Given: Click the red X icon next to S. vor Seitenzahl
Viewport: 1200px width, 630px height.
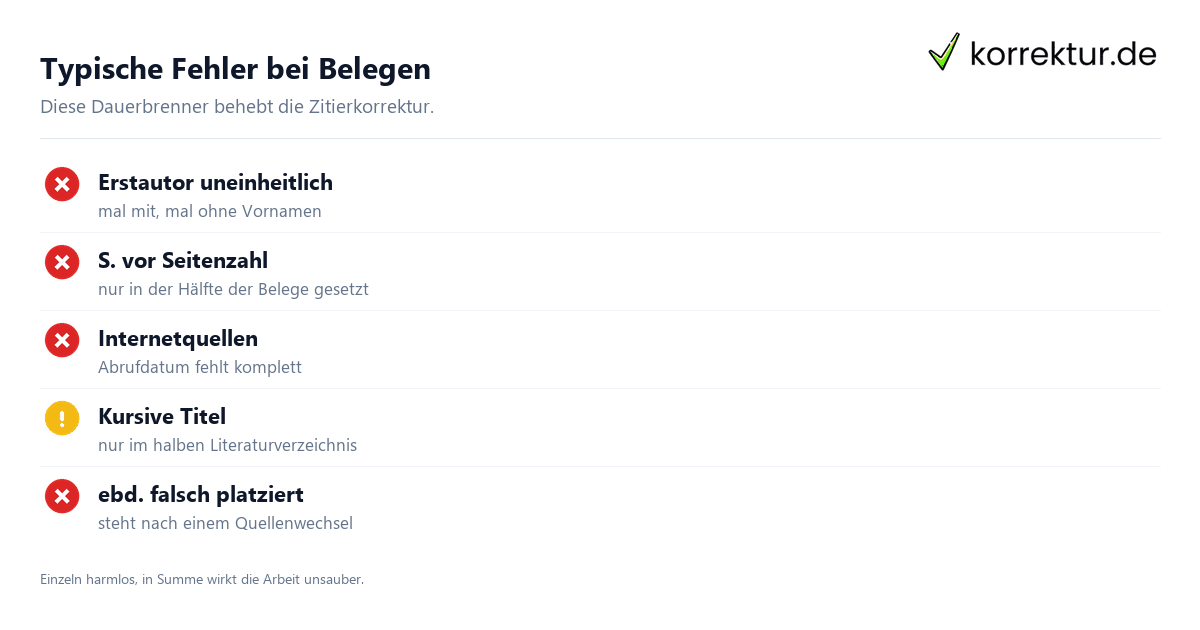Looking at the screenshot, I should [x=62, y=262].
